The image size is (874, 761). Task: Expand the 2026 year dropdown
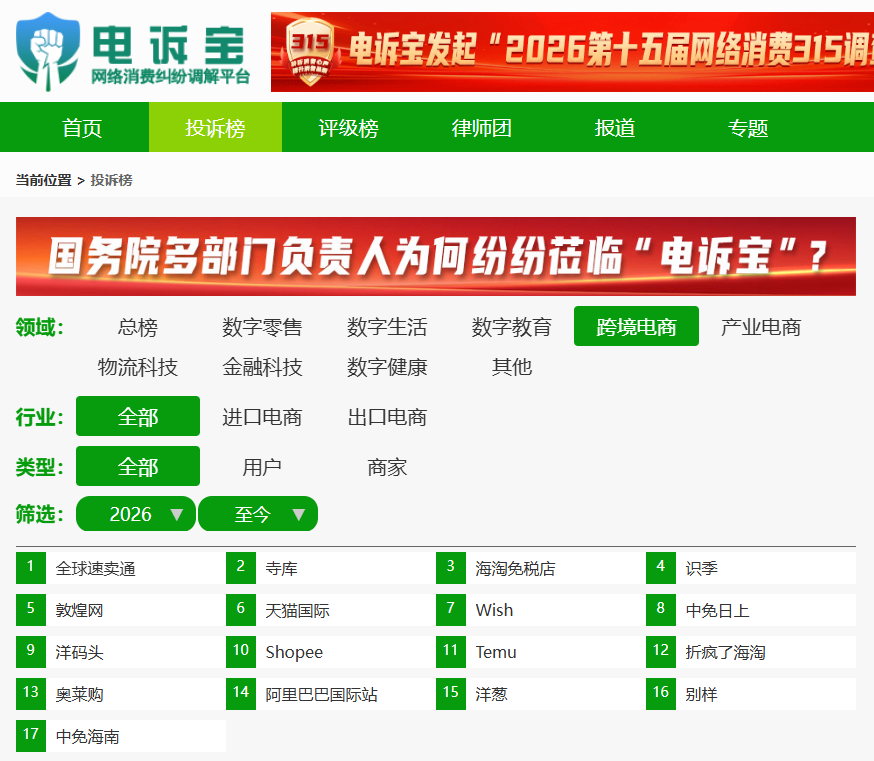[x=136, y=513]
